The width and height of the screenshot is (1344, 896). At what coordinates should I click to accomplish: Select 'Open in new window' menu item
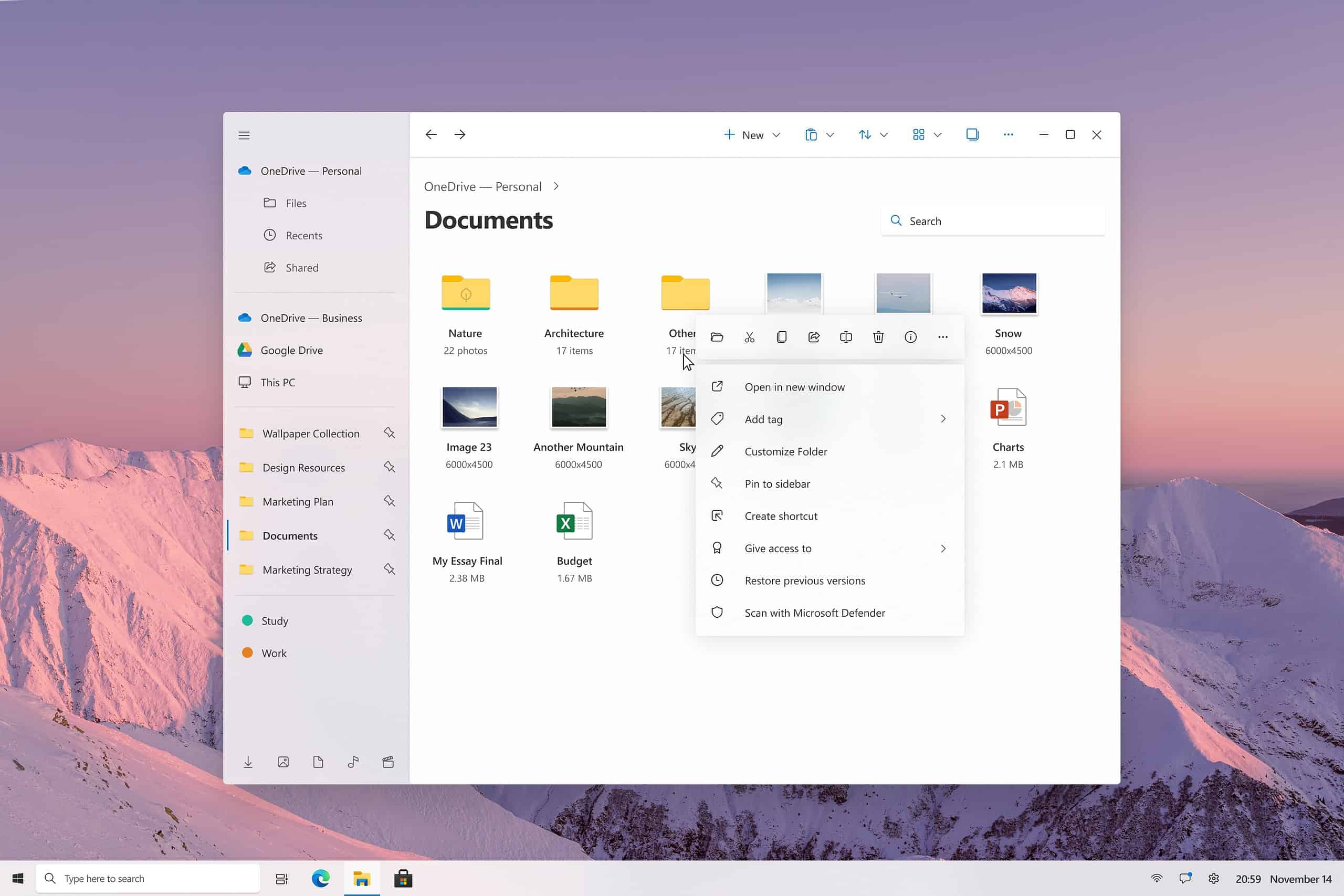794,386
